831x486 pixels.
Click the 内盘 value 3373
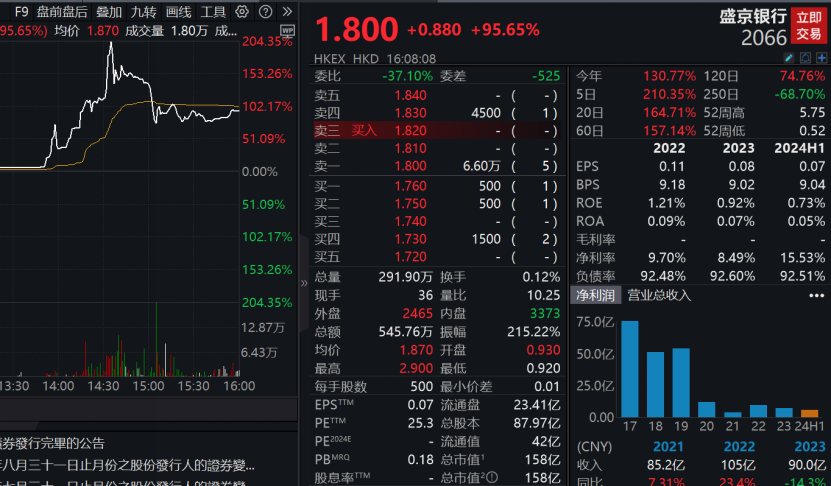point(545,313)
